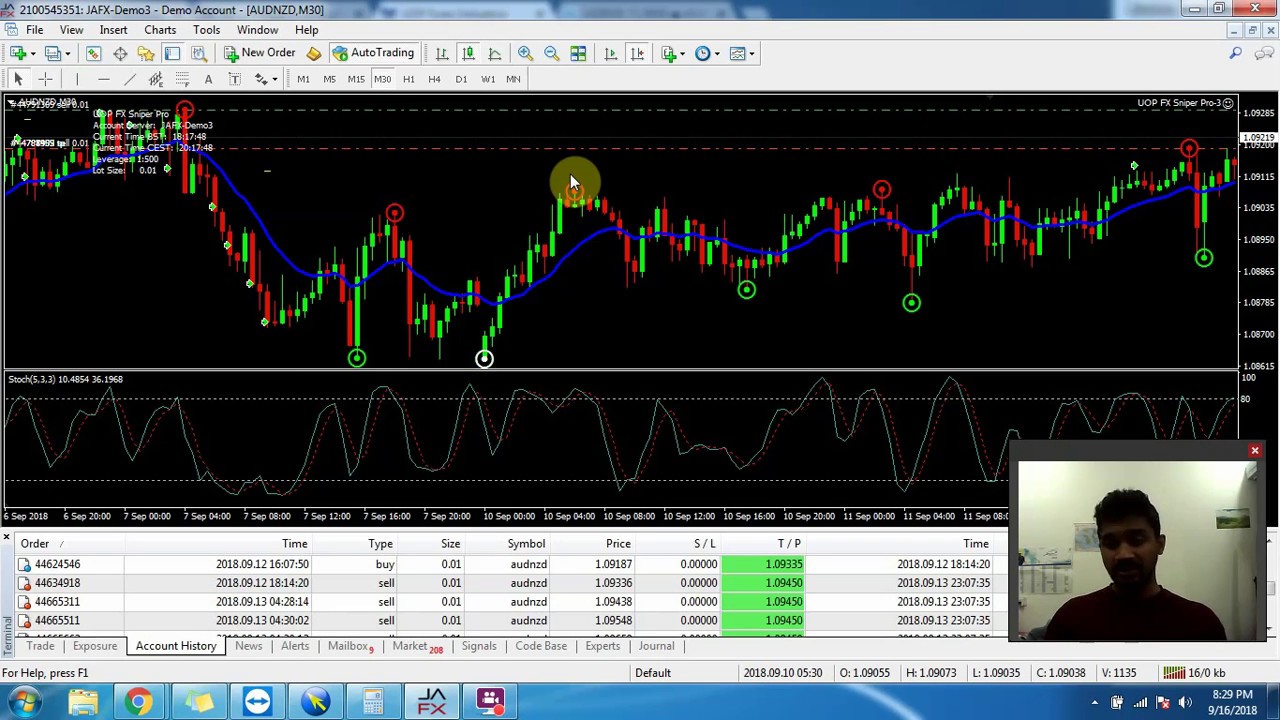The image size is (1280, 720).
Task: Open the Periods clock icon
Action: [703, 53]
